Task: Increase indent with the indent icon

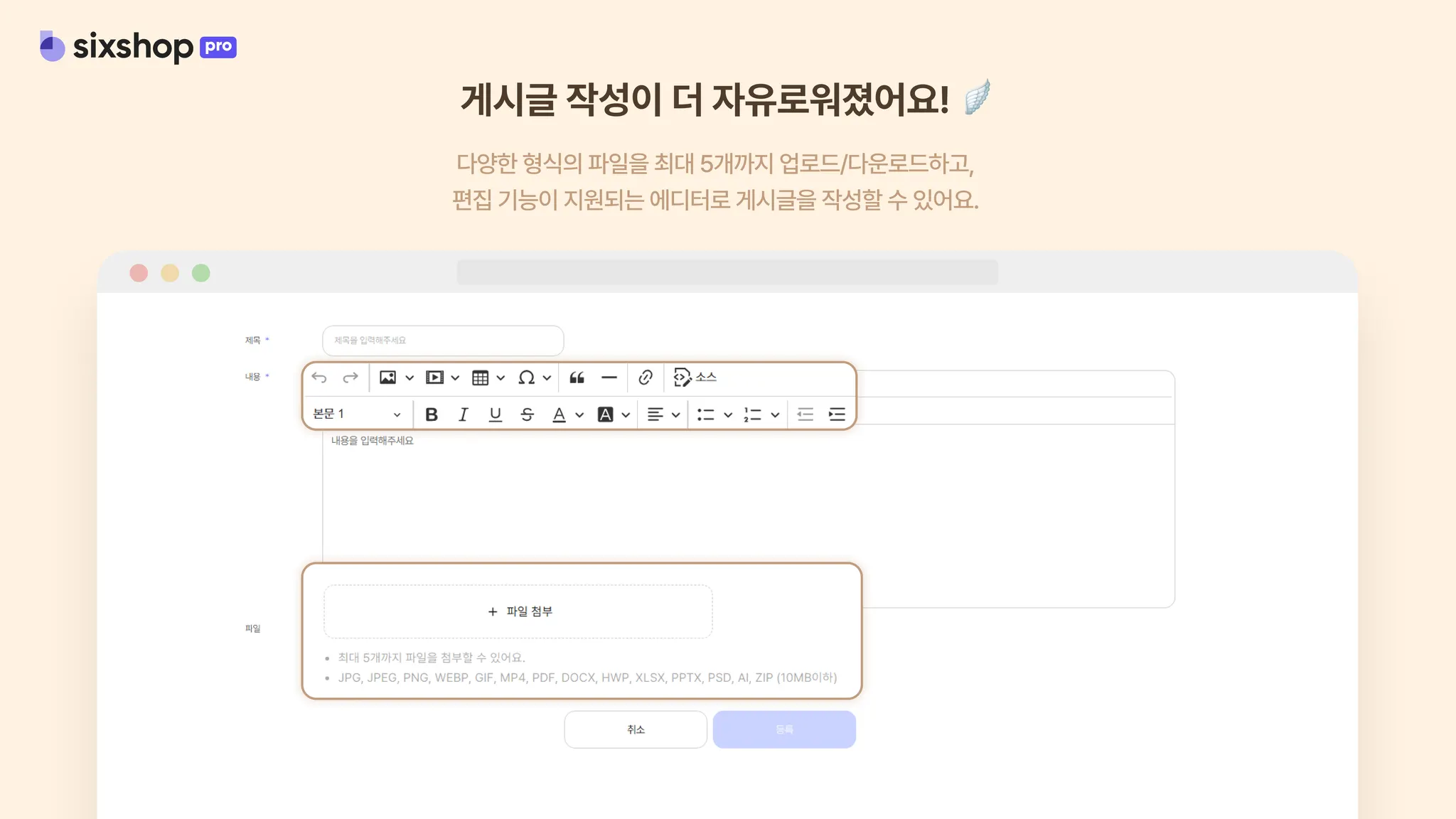Action: [837, 414]
